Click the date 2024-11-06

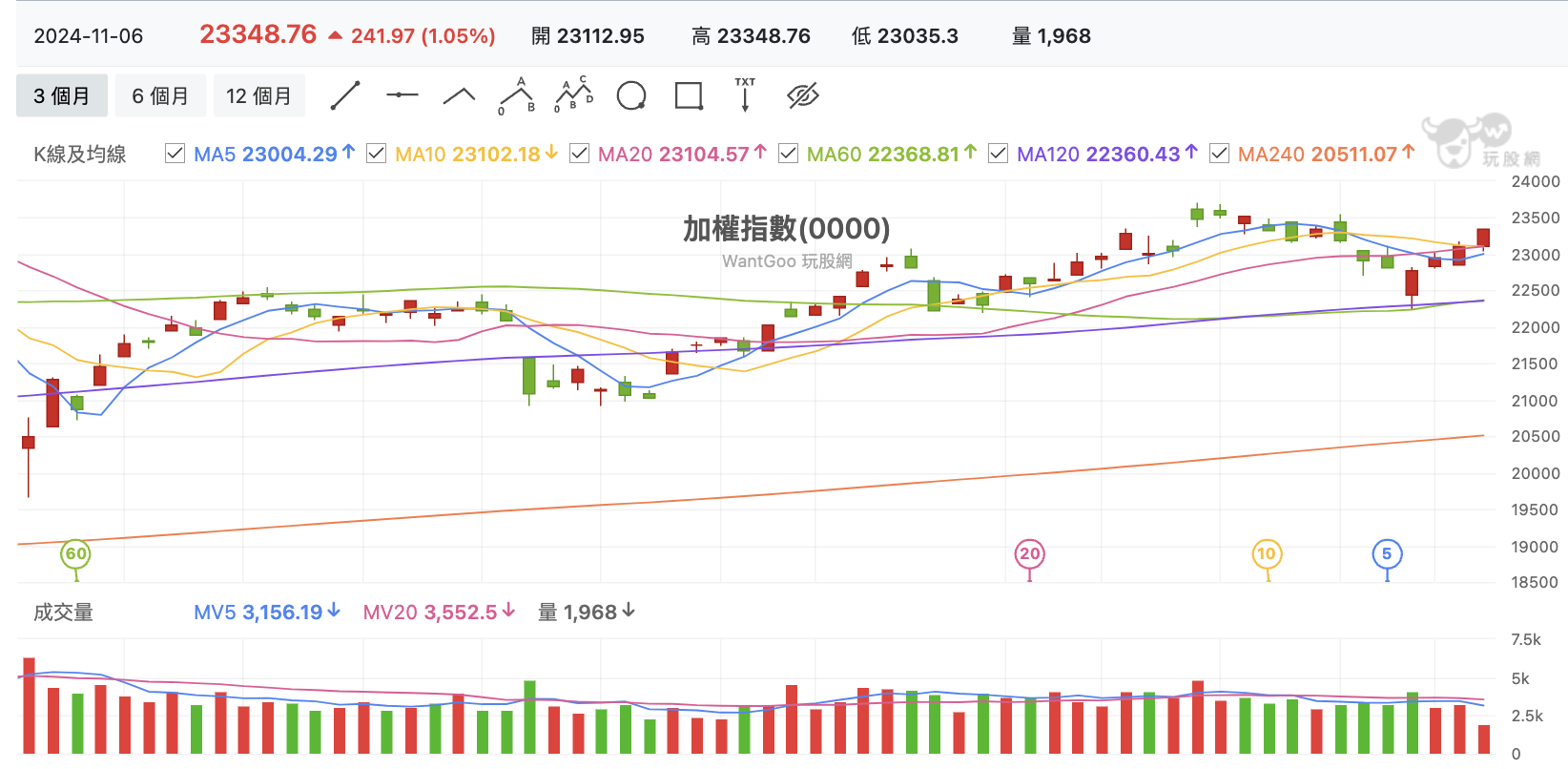coord(89,36)
